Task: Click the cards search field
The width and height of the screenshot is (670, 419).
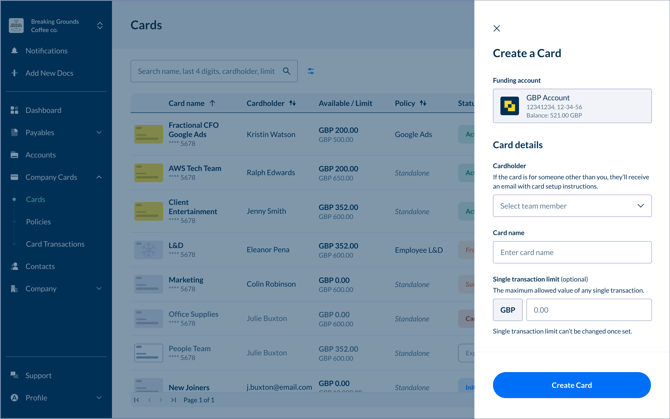Action: (214, 71)
